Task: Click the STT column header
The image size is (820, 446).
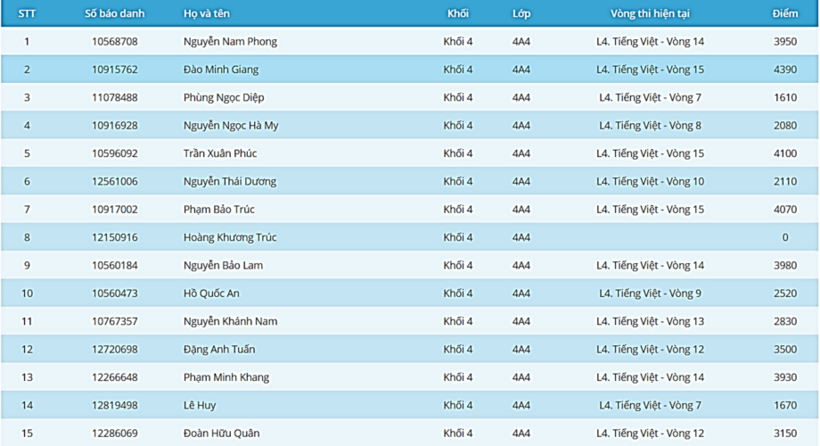Action: pyautogui.click(x=27, y=14)
